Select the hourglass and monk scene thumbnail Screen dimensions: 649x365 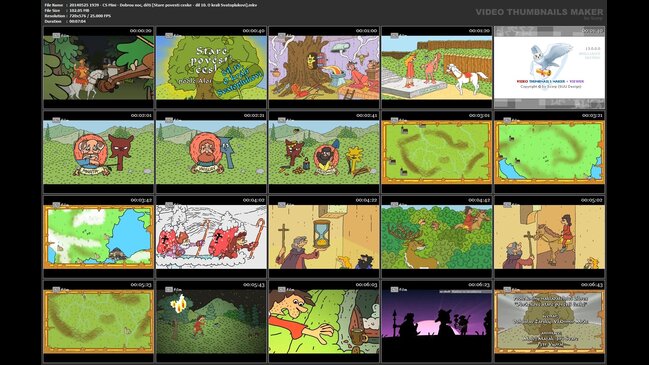(324, 237)
